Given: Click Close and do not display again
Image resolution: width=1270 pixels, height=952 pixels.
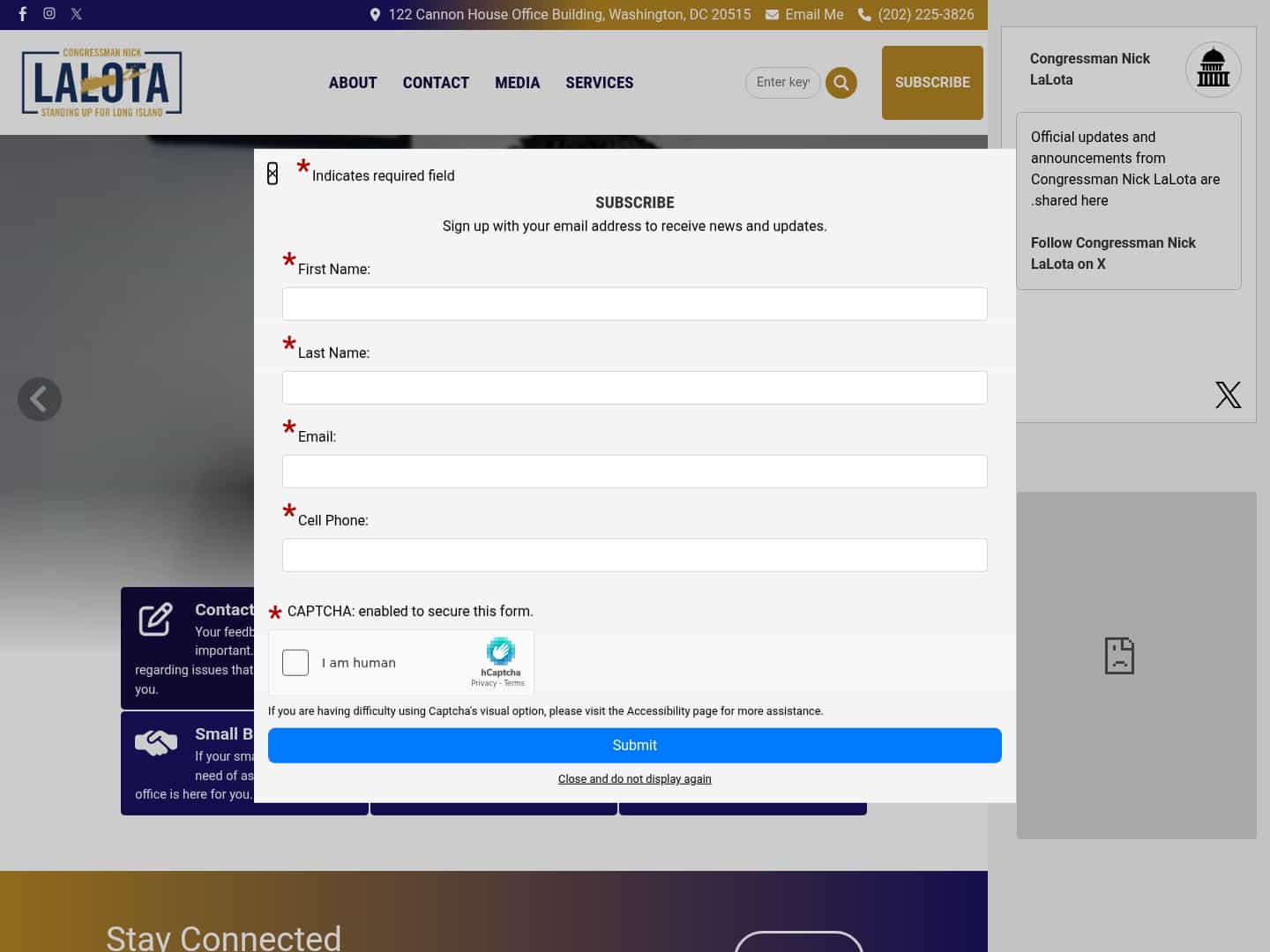Looking at the screenshot, I should [635, 779].
